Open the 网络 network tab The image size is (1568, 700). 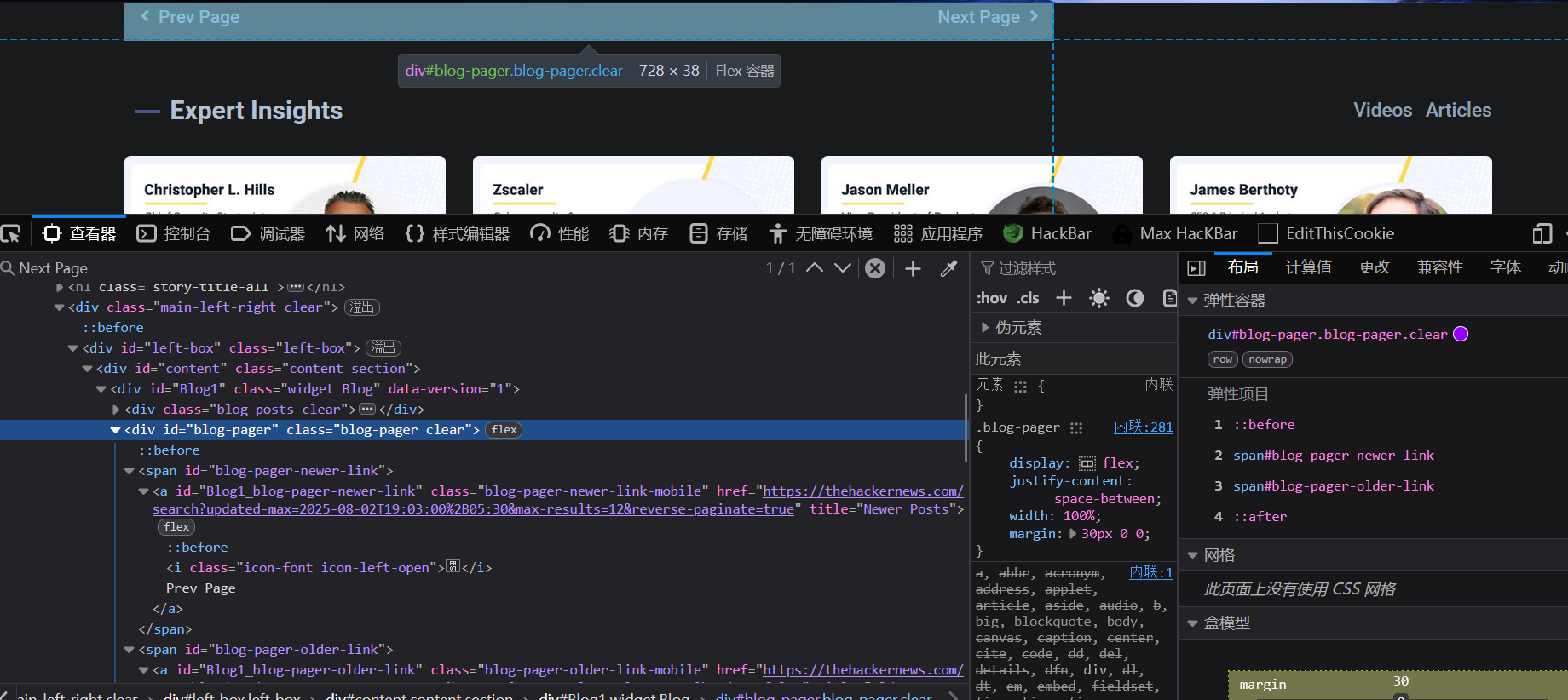[355, 233]
